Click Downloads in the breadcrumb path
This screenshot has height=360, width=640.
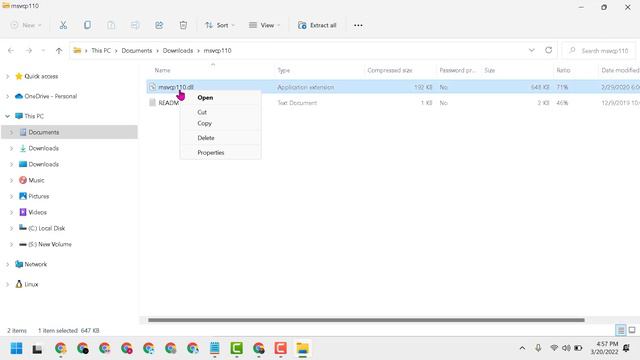click(x=178, y=51)
